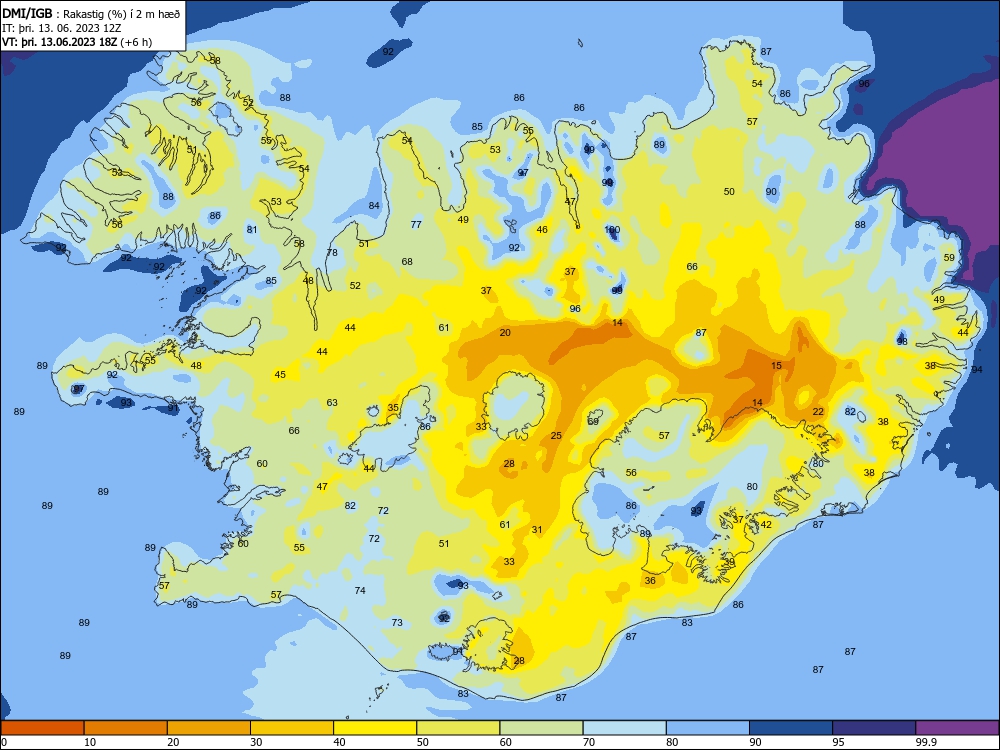Click the light orange 20–30 legend swatch
Image resolution: width=1000 pixels, height=750 pixels.
coord(209,728)
